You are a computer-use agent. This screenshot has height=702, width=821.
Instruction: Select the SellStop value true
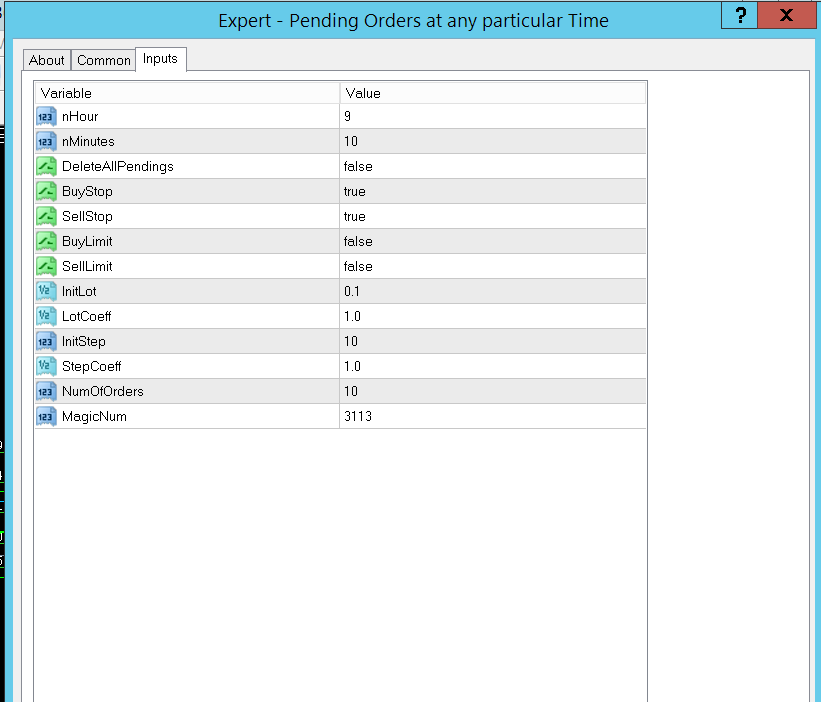[x=354, y=216]
